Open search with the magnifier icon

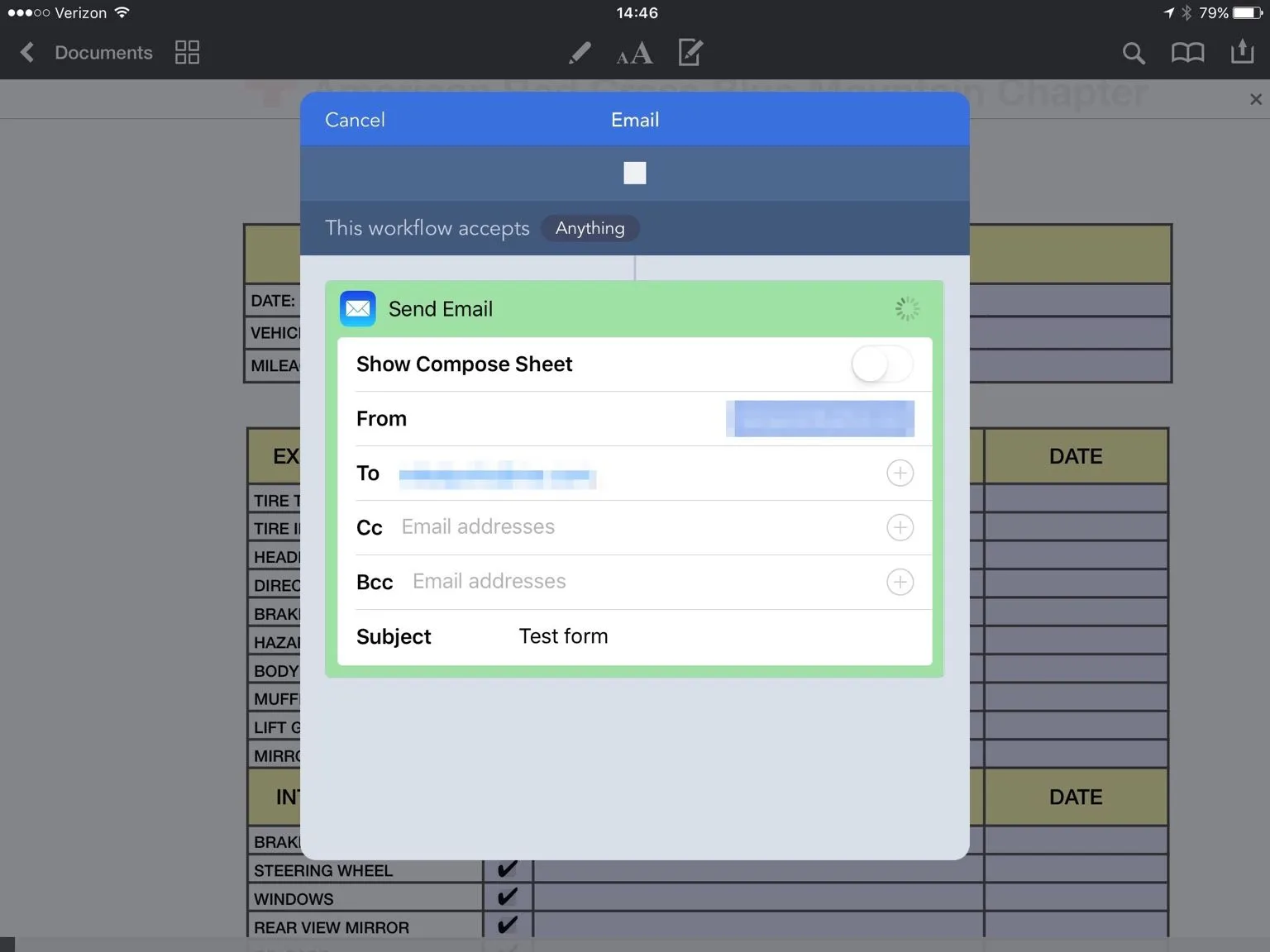[x=1134, y=54]
